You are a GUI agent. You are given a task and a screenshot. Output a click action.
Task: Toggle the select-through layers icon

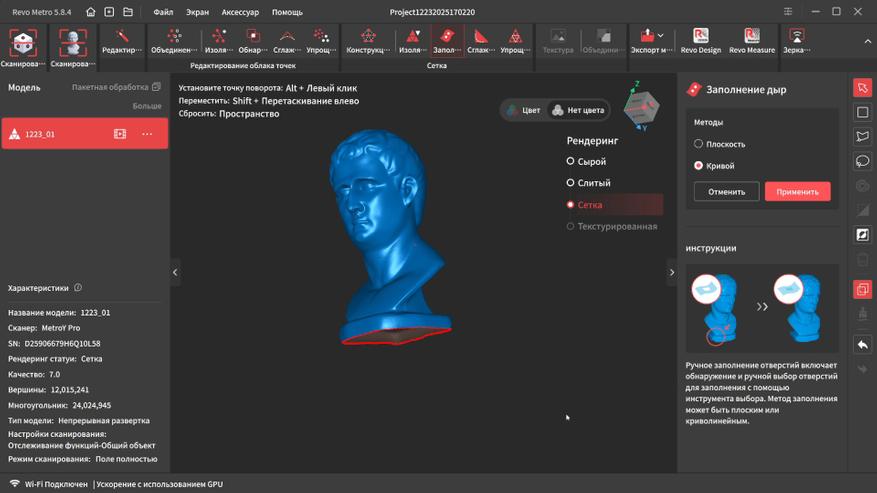[x=862, y=289]
